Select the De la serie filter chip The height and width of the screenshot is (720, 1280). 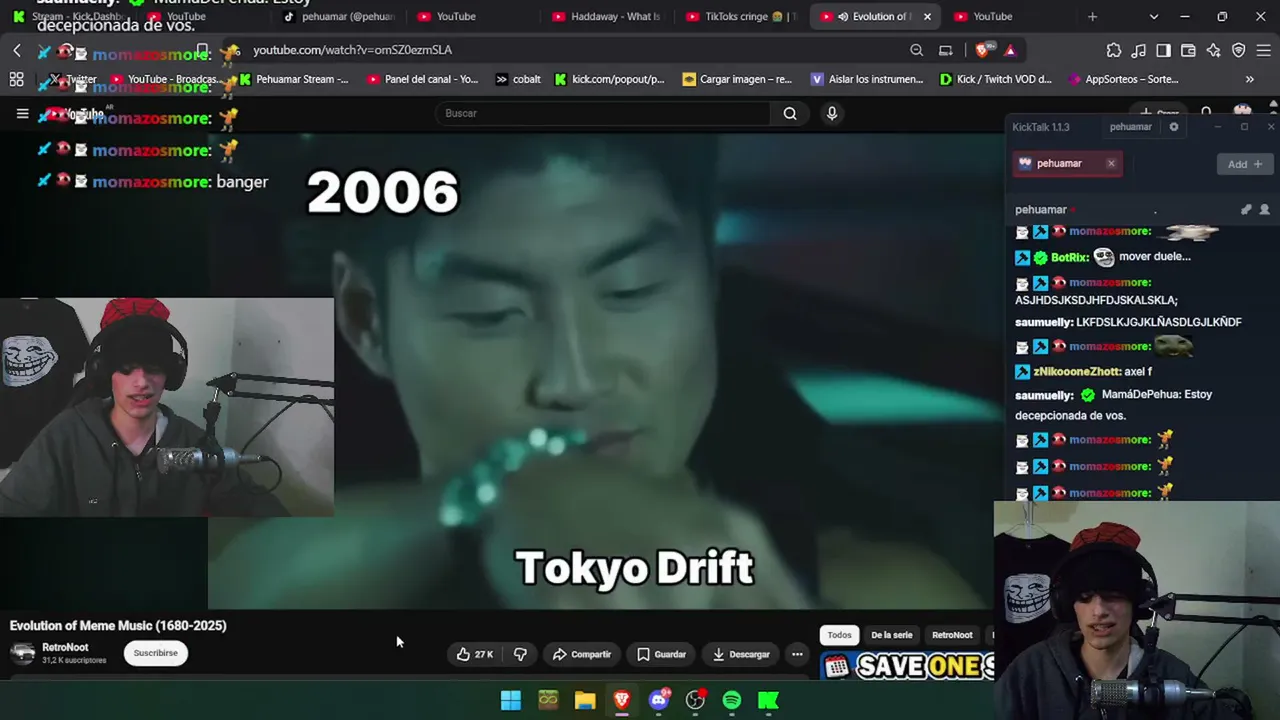(x=892, y=635)
